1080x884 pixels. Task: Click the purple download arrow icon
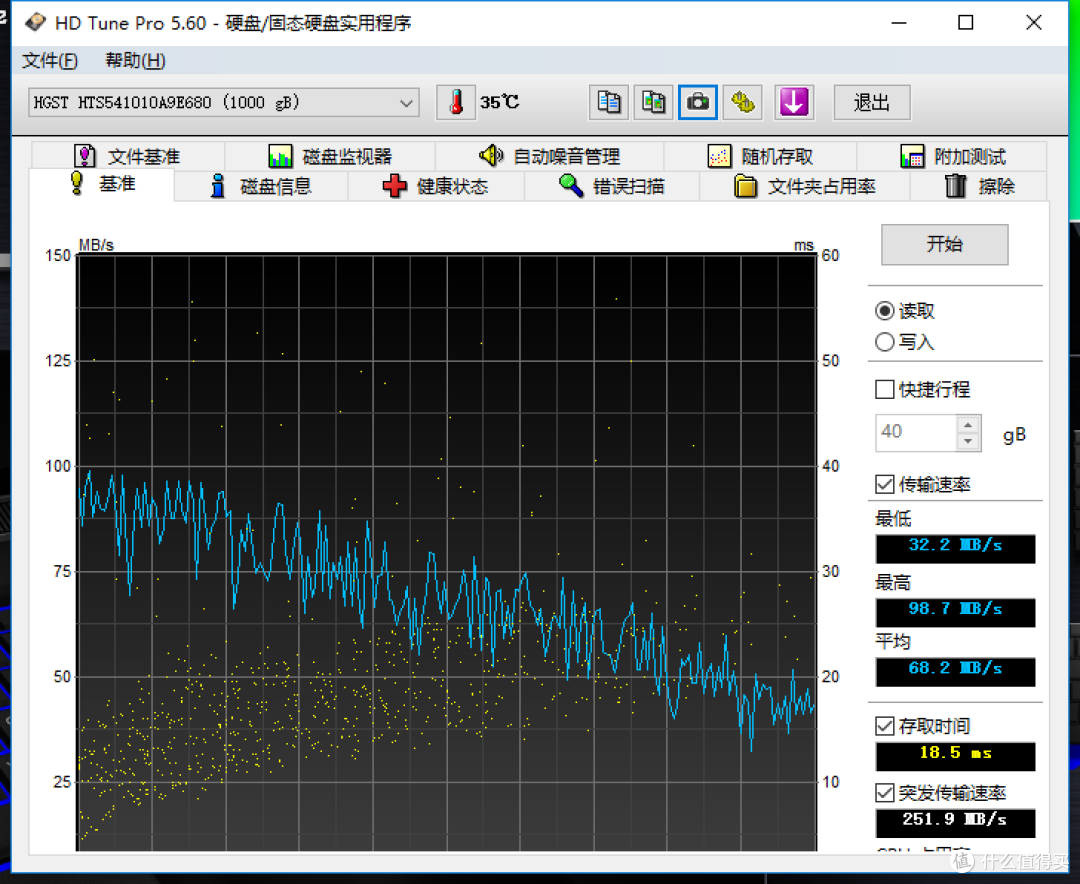pos(794,103)
